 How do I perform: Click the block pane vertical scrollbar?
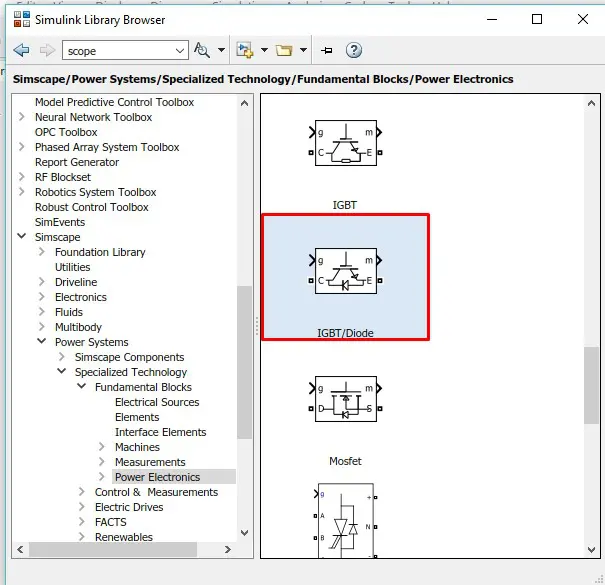tap(591, 385)
